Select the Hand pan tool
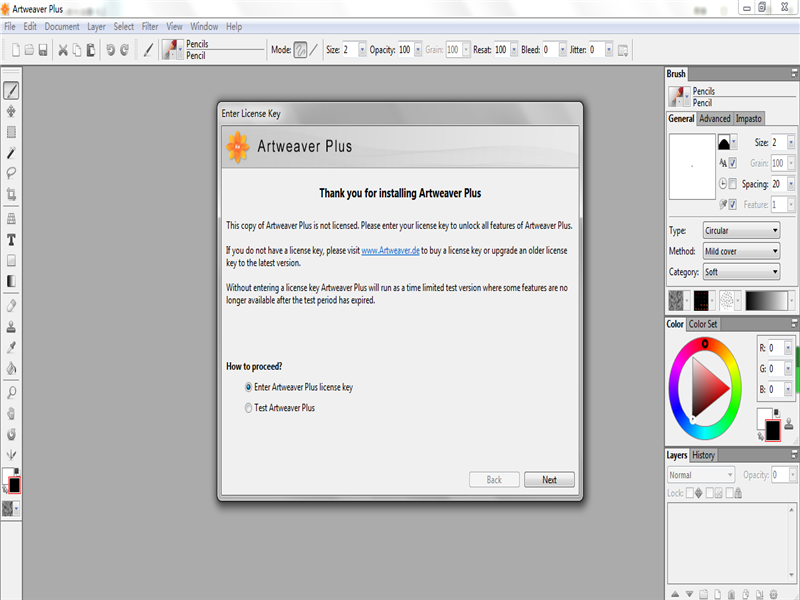The width and height of the screenshot is (800, 600). coord(11,413)
